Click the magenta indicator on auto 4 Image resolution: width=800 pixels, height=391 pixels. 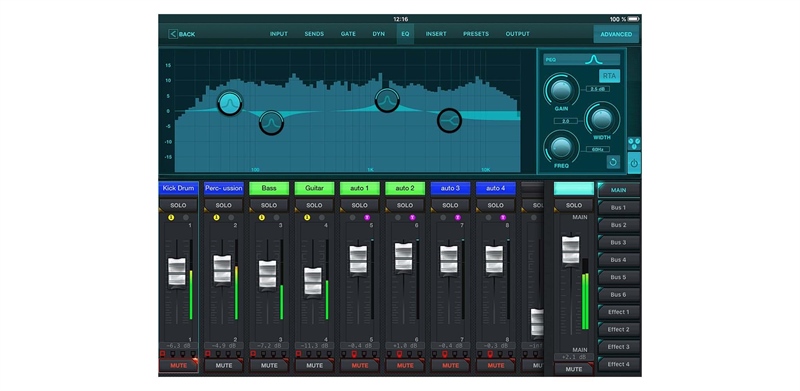click(x=503, y=217)
